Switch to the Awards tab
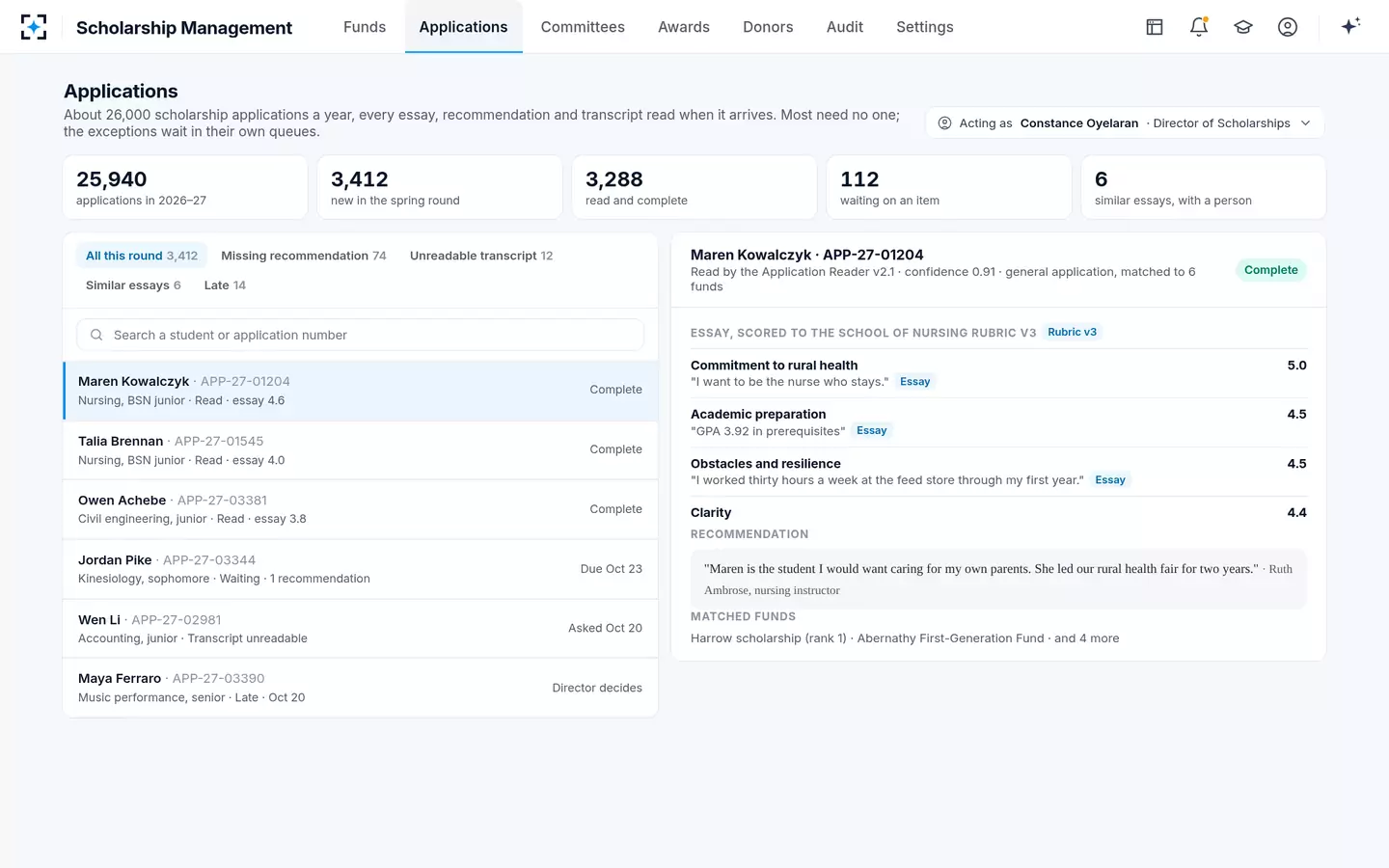Image resolution: width=1389 pixels, height=868 pixels. [x=684, y=27]
